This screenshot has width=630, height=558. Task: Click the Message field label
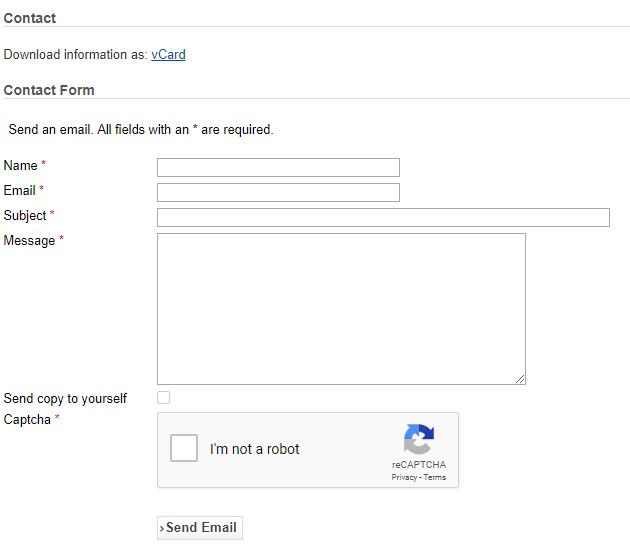coord(29,241)
